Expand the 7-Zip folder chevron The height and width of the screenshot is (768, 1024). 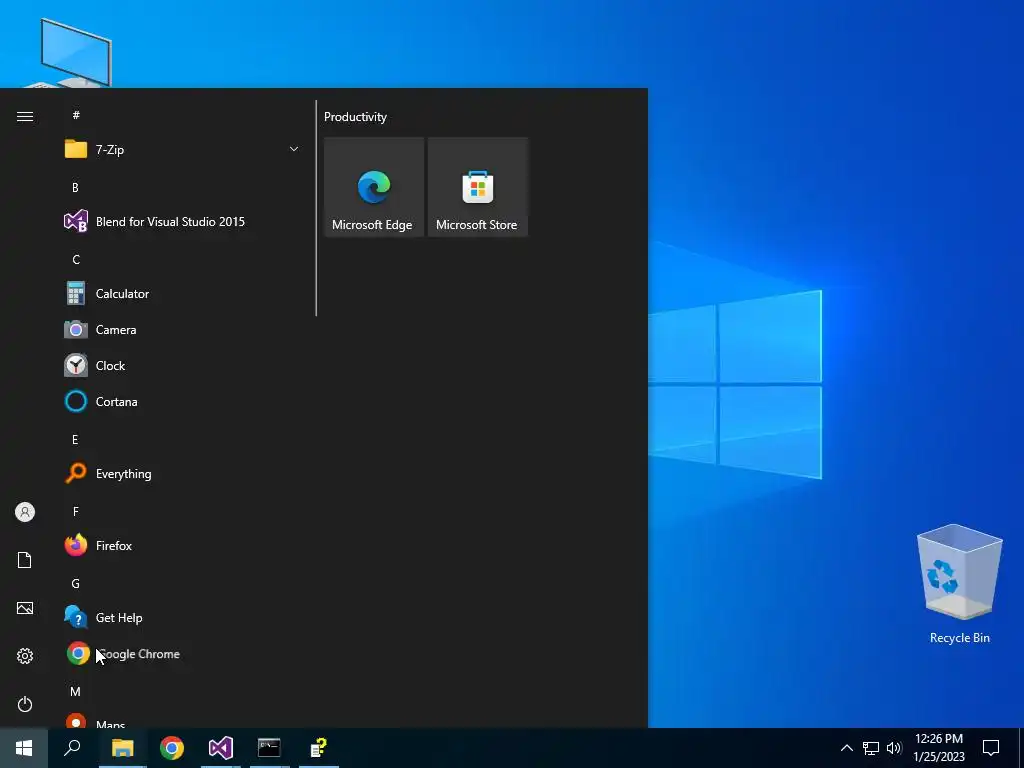[294, 150]
